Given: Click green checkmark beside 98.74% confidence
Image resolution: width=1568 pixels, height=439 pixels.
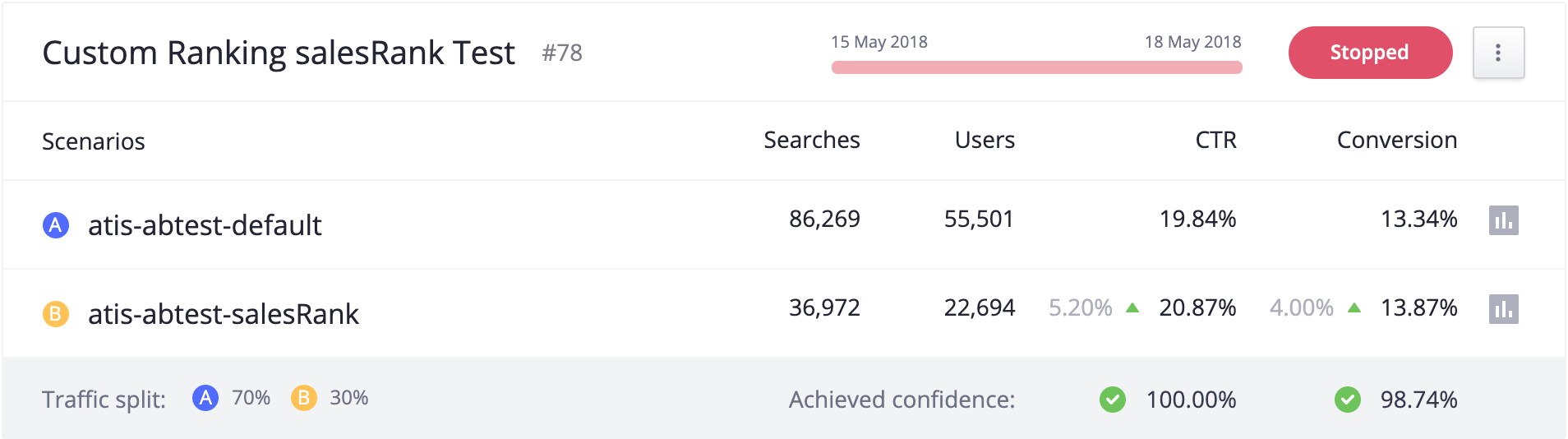Looking at the screenshot, I should tap(1347, 400).
